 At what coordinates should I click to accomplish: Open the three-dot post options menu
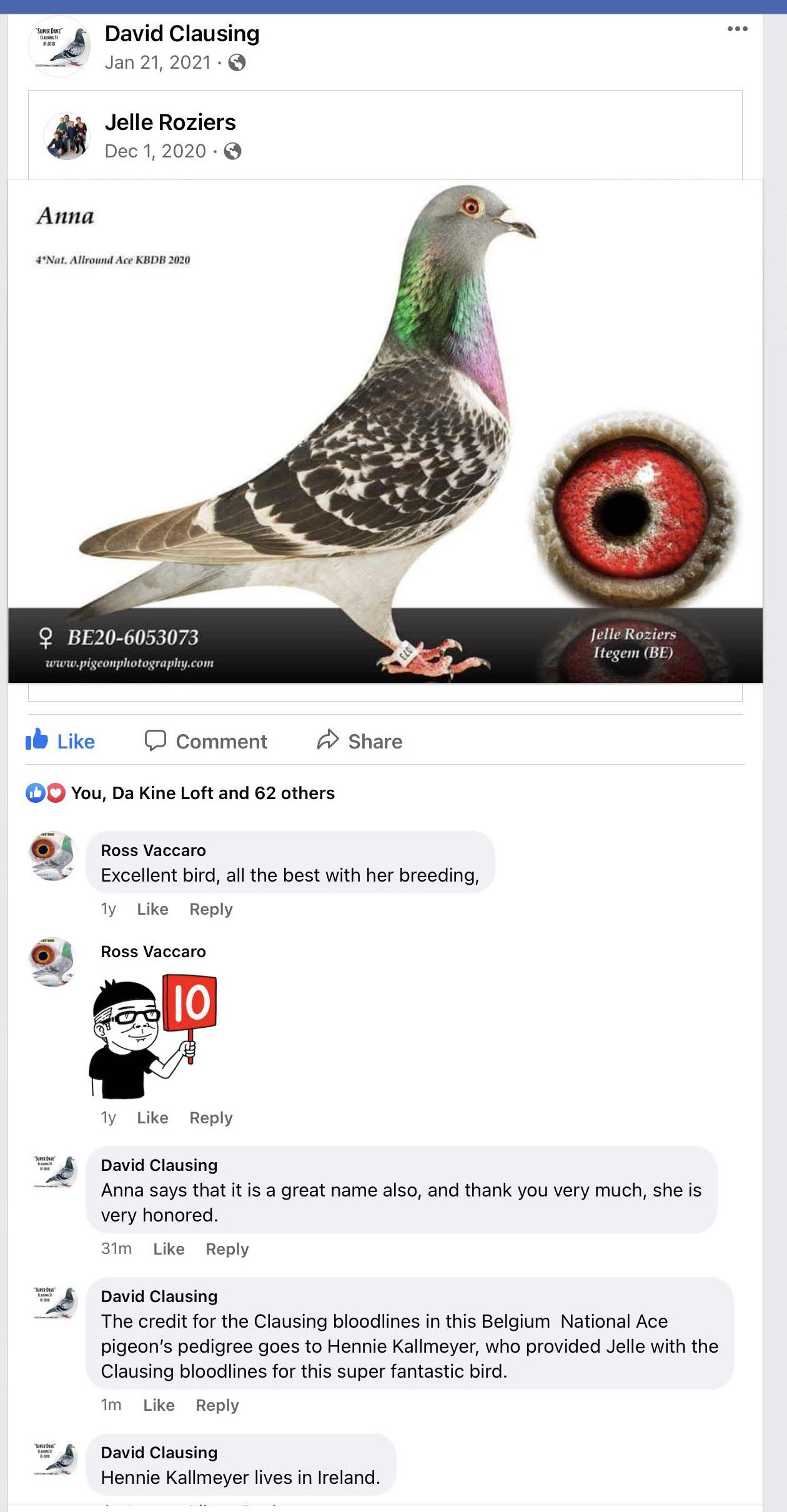737,29
